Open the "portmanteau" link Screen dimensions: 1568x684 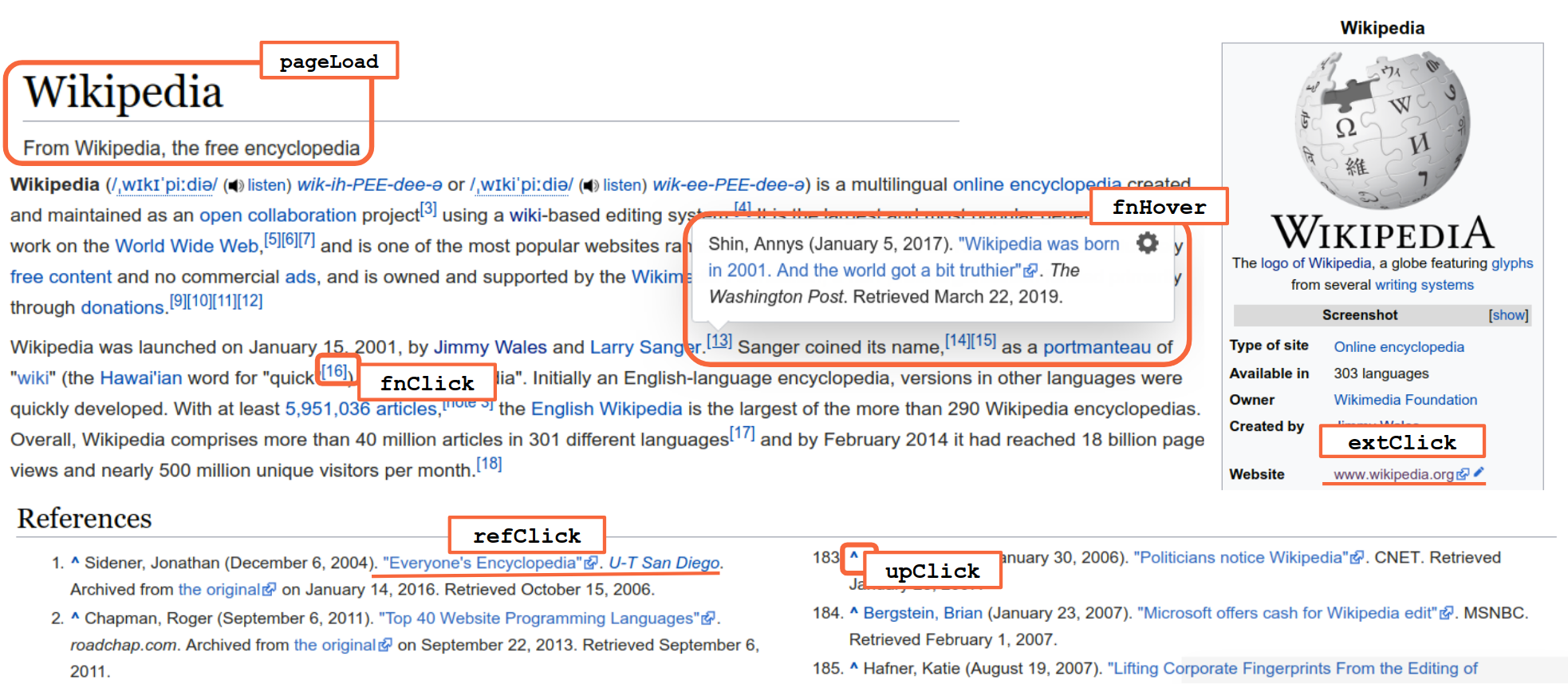coord(1097,347)
